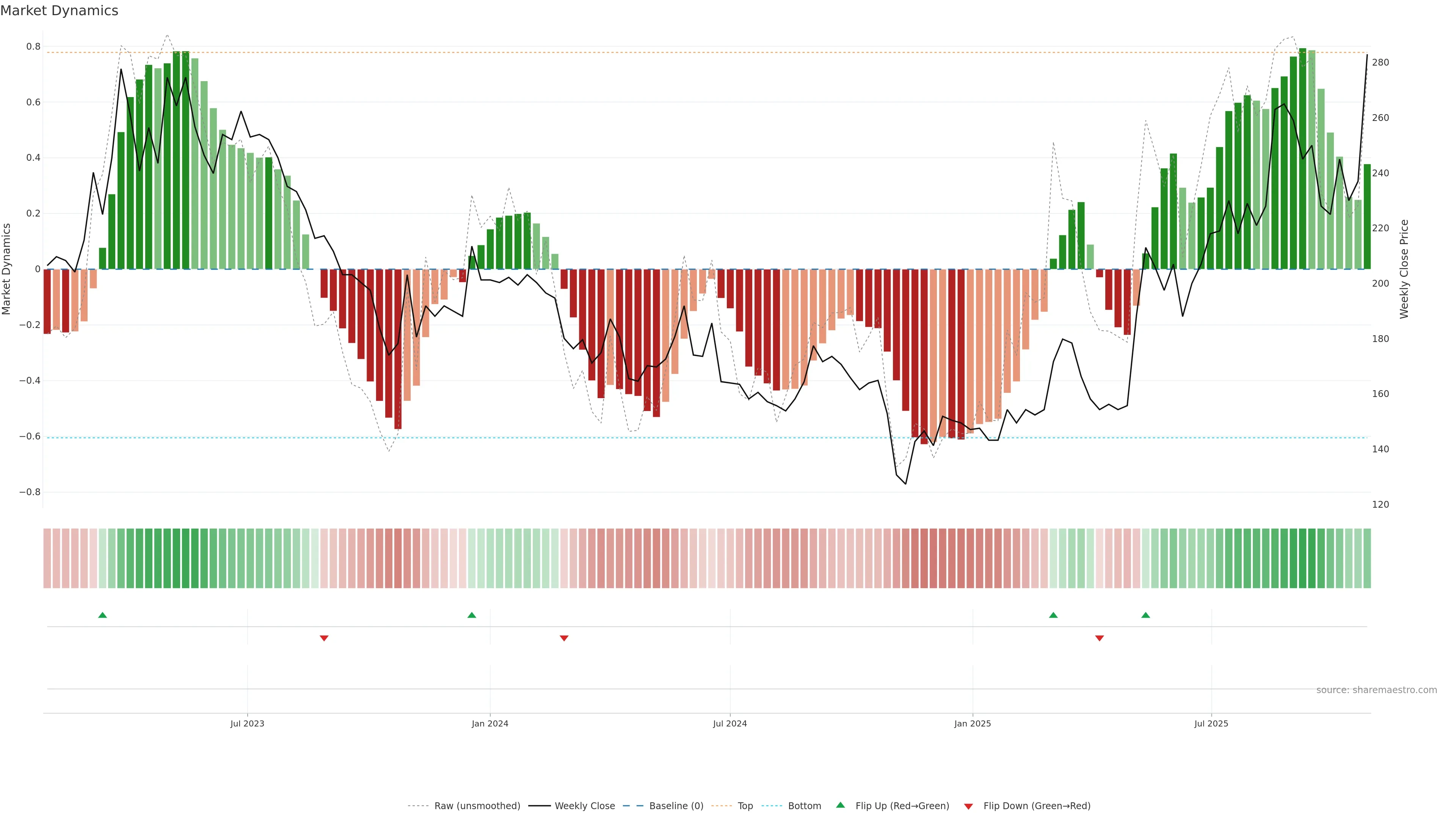Click the green flip-up triangle just before Jan 2024
Image resolution: width=1456 pixels, height=819 pixels.
click(472, 615)
